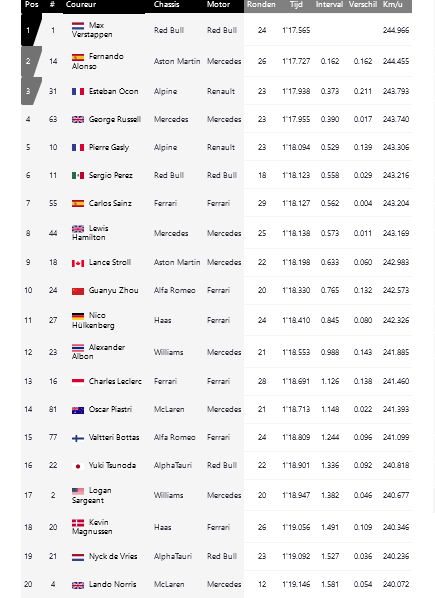The height and width of the screenshot is (598, 435).
Task: Click the Australian flag next to Oscar Piastri
Action: point(78,410)
